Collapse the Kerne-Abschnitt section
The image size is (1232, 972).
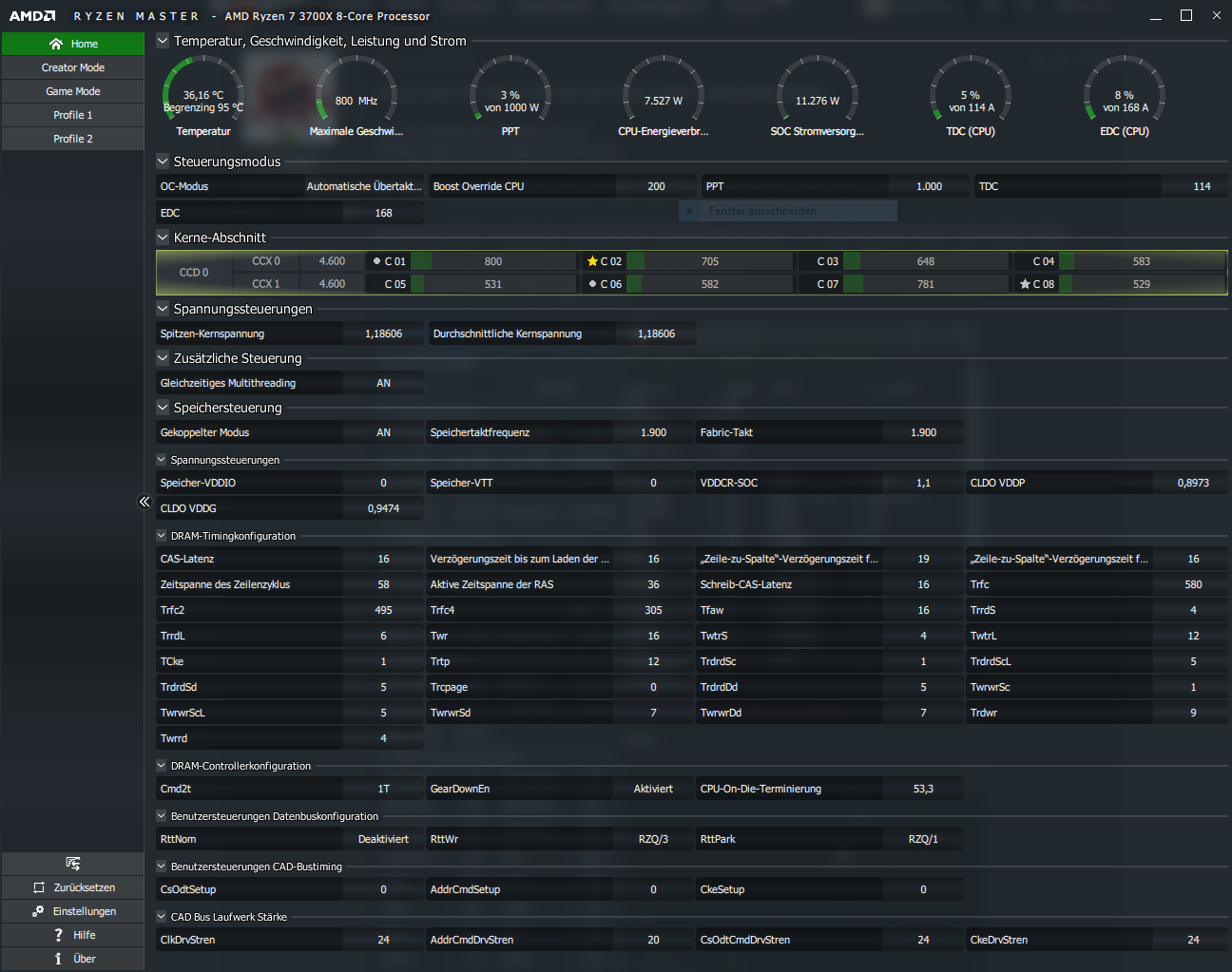pos(163,238)
